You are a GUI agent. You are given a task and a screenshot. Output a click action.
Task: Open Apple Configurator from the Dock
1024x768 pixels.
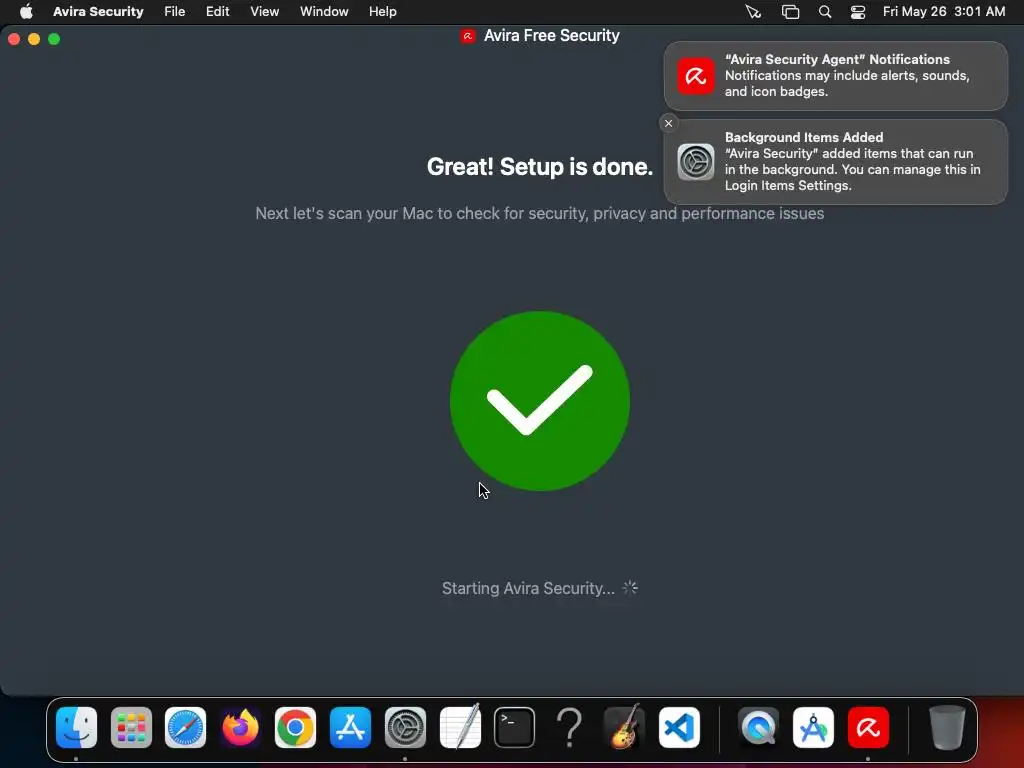coord(813,728)
